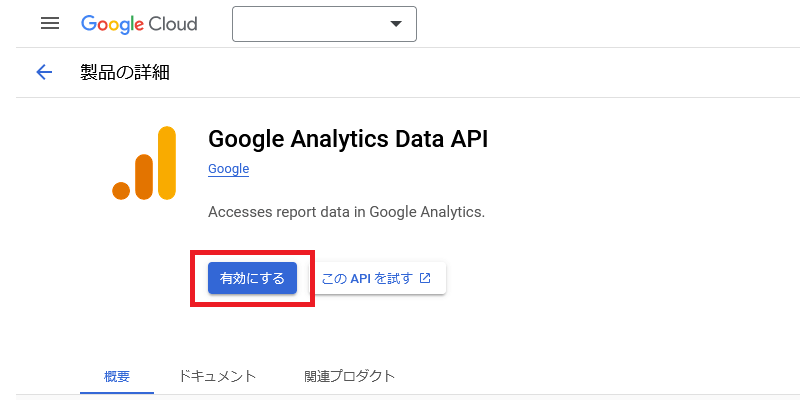Click the Google Analytics bar chart logo
Image resolution: width=800 pixels, height=400 pixels.
[x=145, y=163]
